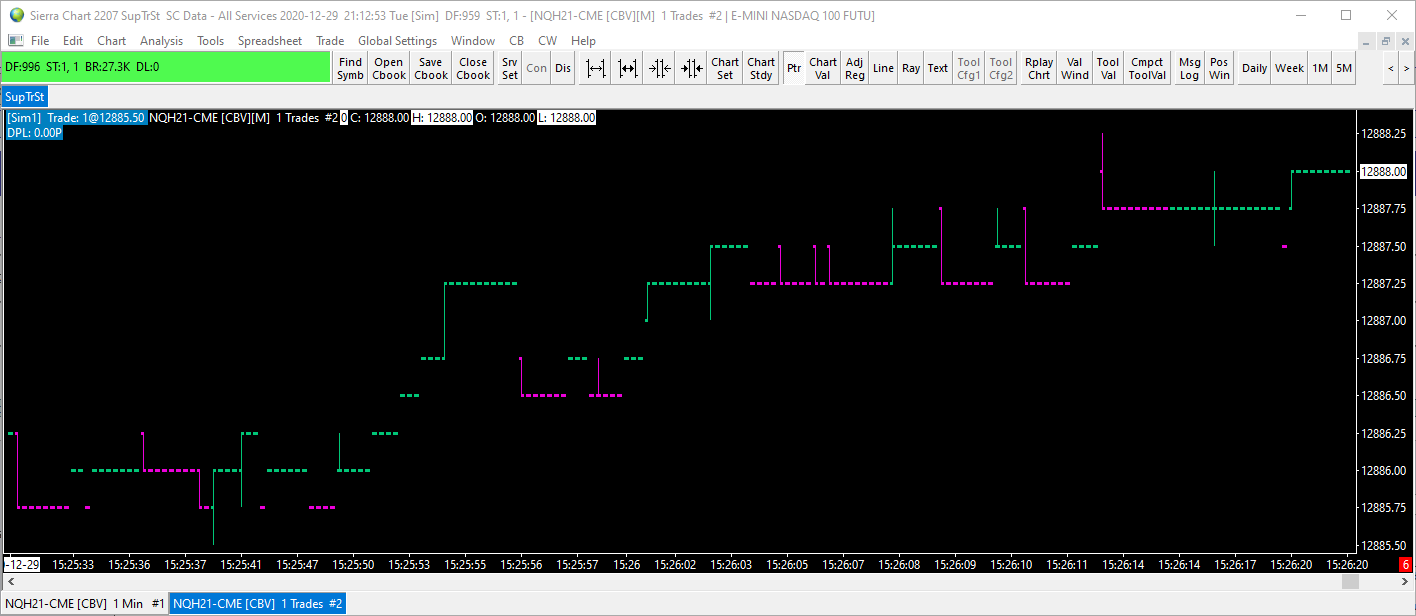
Task: Click the Sierra Chart globe title icon
Action: coord(16,15)
